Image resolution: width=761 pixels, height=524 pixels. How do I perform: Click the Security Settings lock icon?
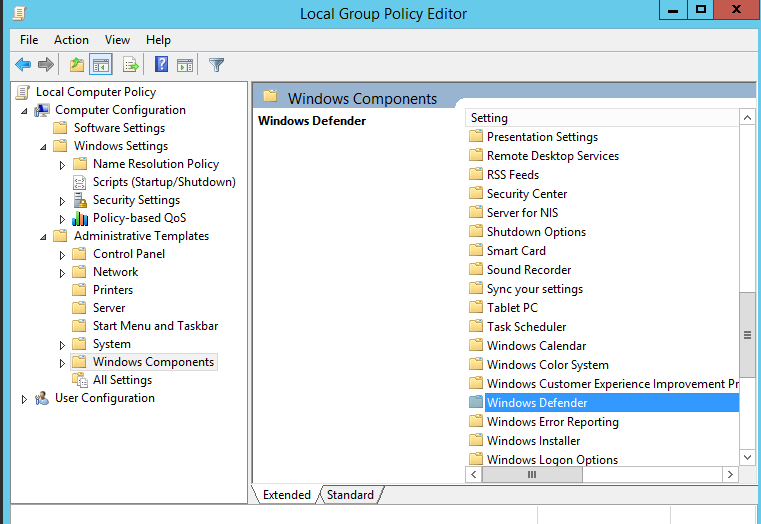tap(80, 200)
